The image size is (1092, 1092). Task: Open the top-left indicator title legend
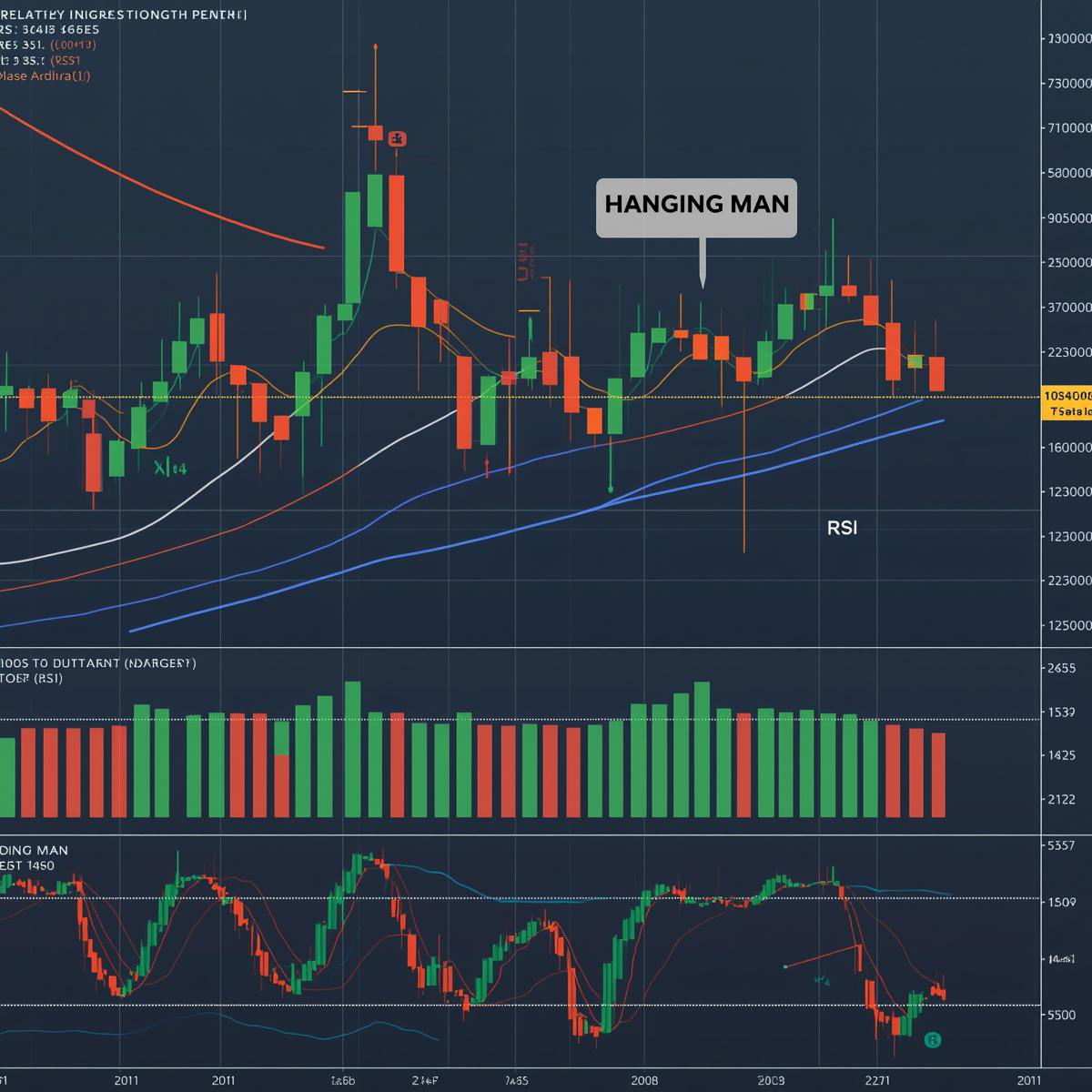point(123,15)
